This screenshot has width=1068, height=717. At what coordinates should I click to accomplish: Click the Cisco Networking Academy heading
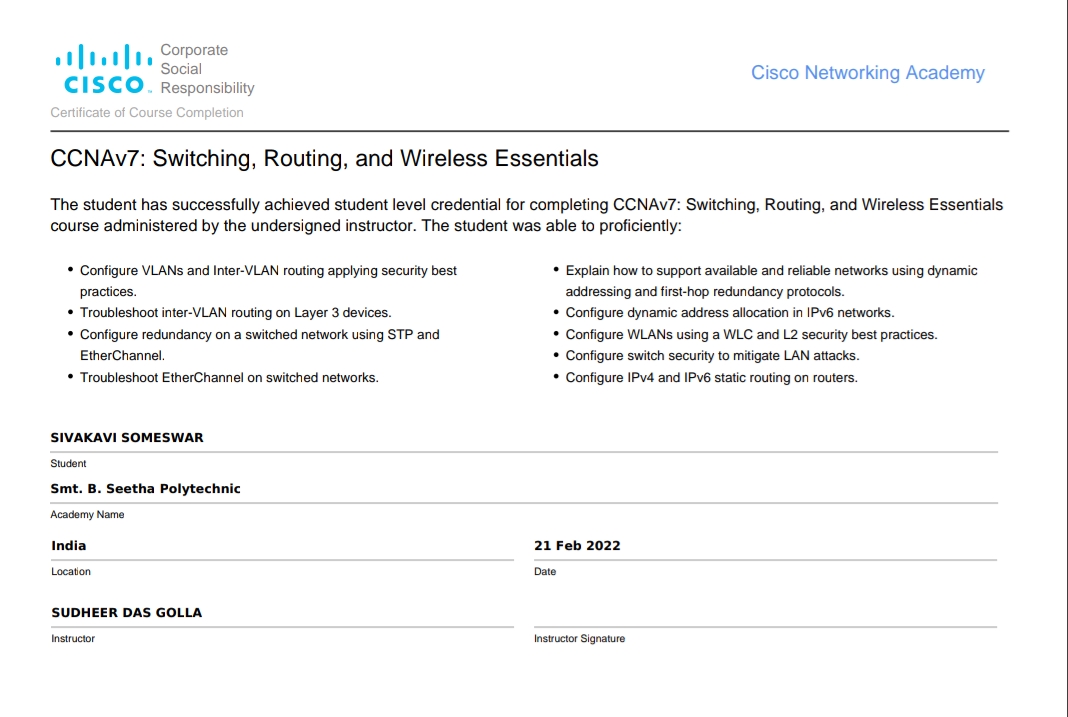click(867, 73)
